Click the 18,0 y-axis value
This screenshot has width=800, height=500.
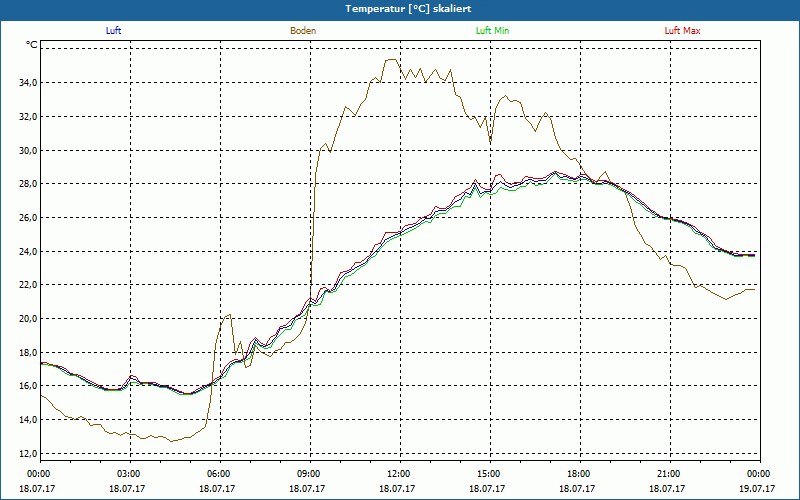pos(29,352)
